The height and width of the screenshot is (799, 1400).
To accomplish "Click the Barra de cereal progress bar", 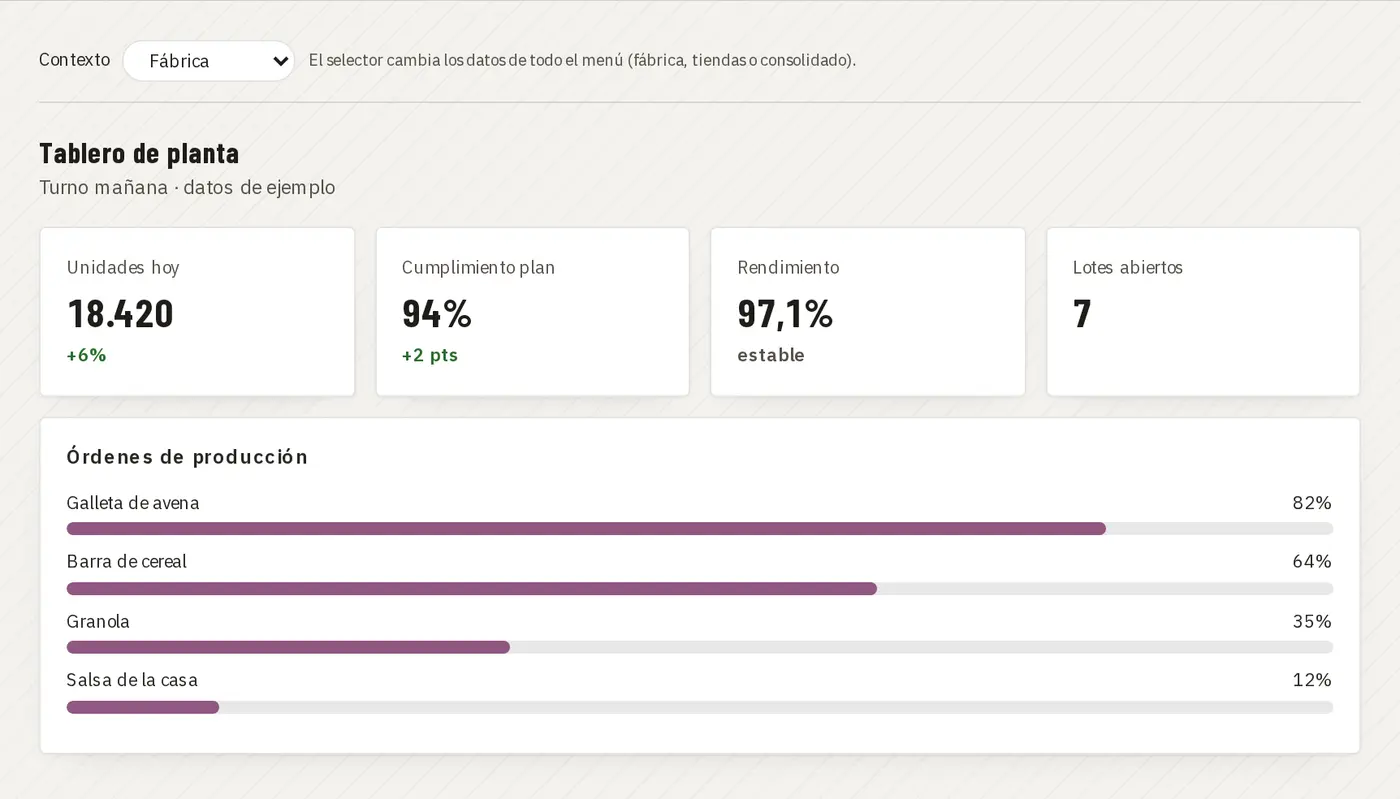I will (x=699, y=589).
